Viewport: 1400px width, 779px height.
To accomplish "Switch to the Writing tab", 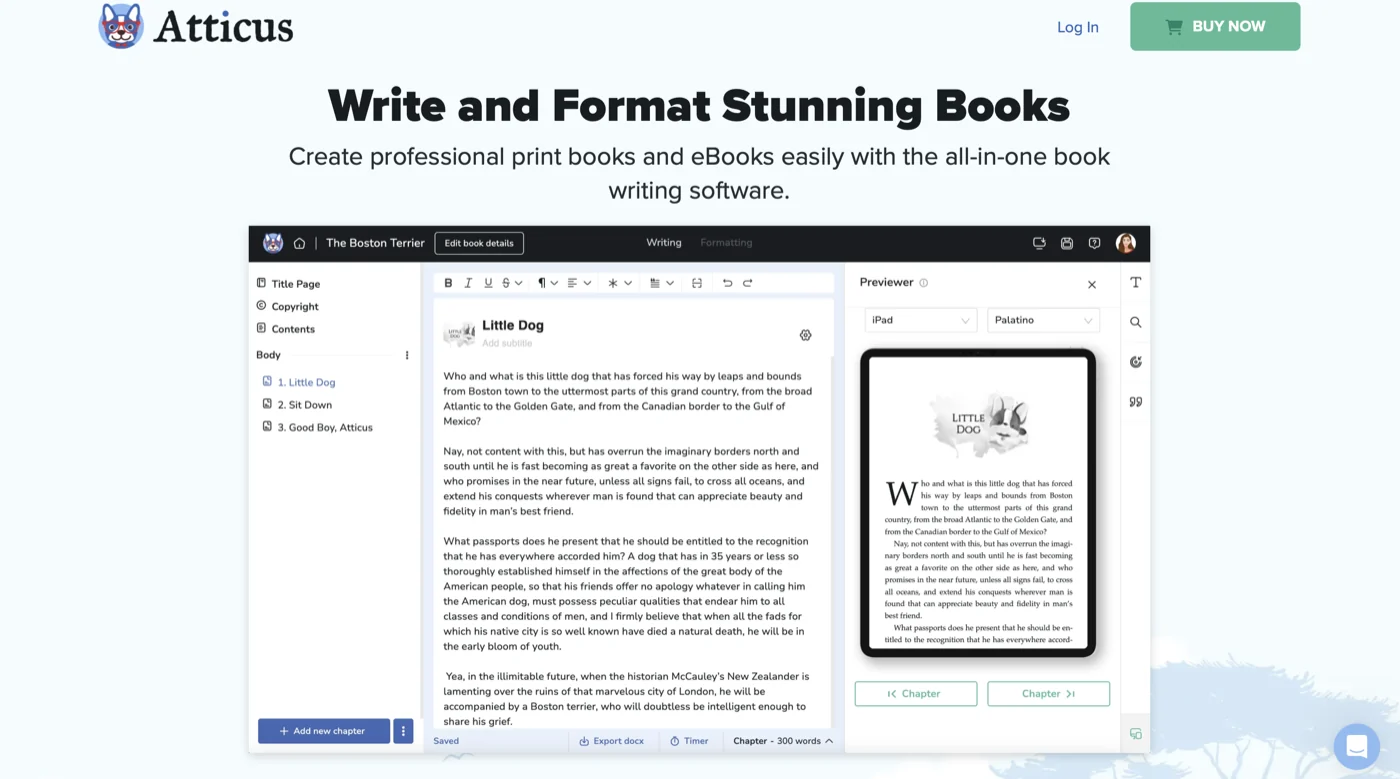I will point(664,243).
